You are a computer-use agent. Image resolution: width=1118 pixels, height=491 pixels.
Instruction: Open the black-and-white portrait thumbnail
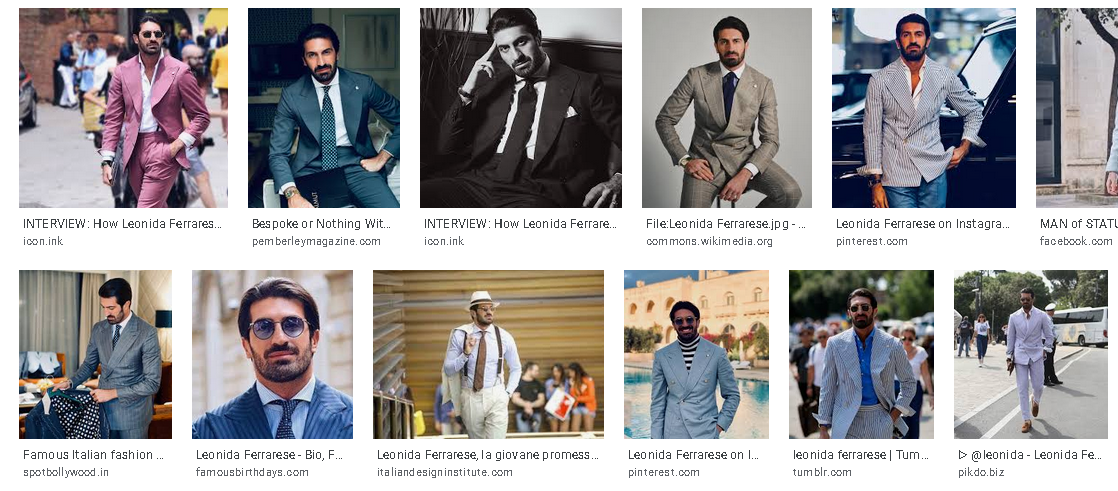tap(520, 108)
